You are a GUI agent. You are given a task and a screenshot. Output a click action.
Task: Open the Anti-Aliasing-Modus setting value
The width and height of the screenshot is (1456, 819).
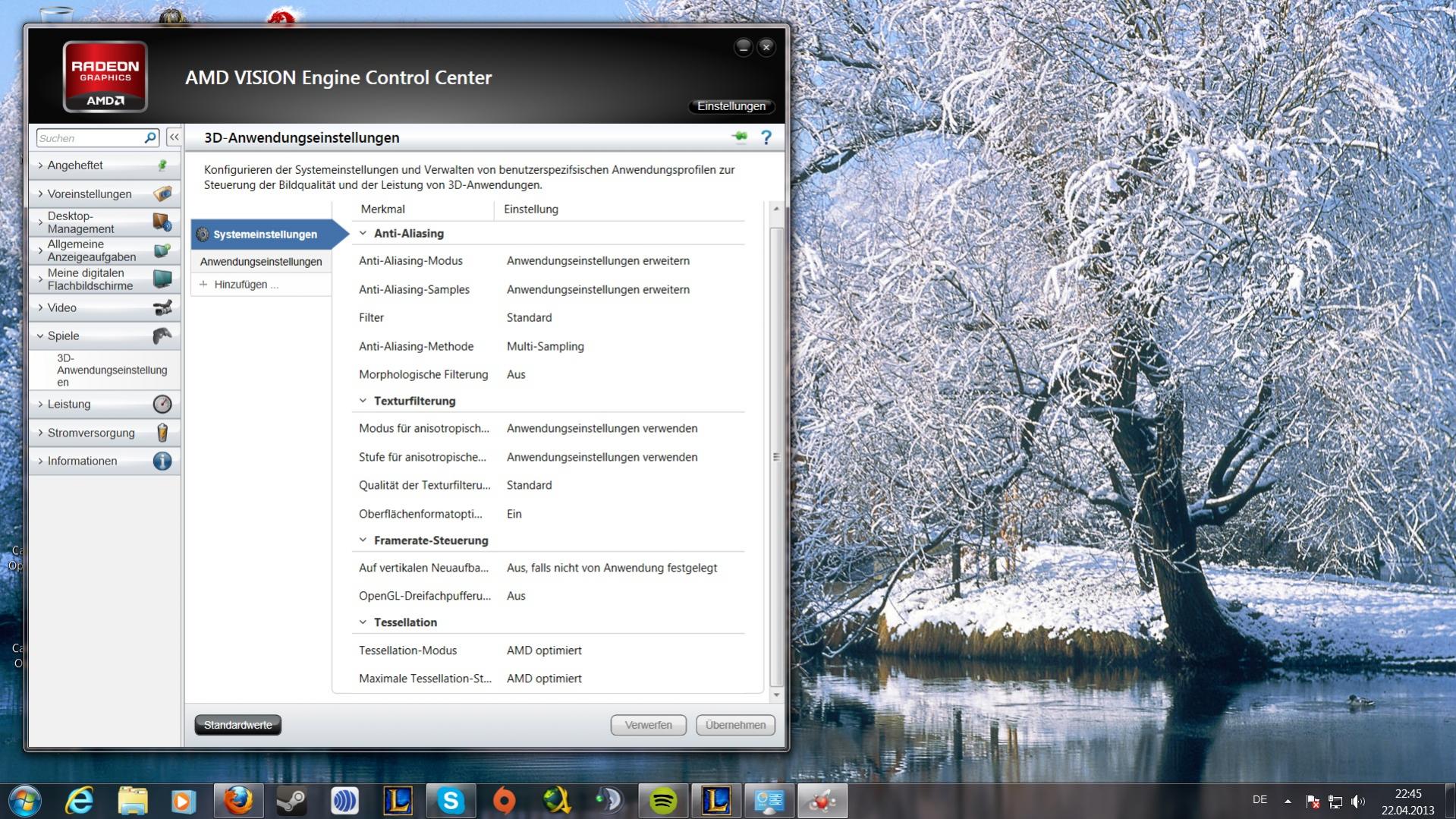(598, 261)
